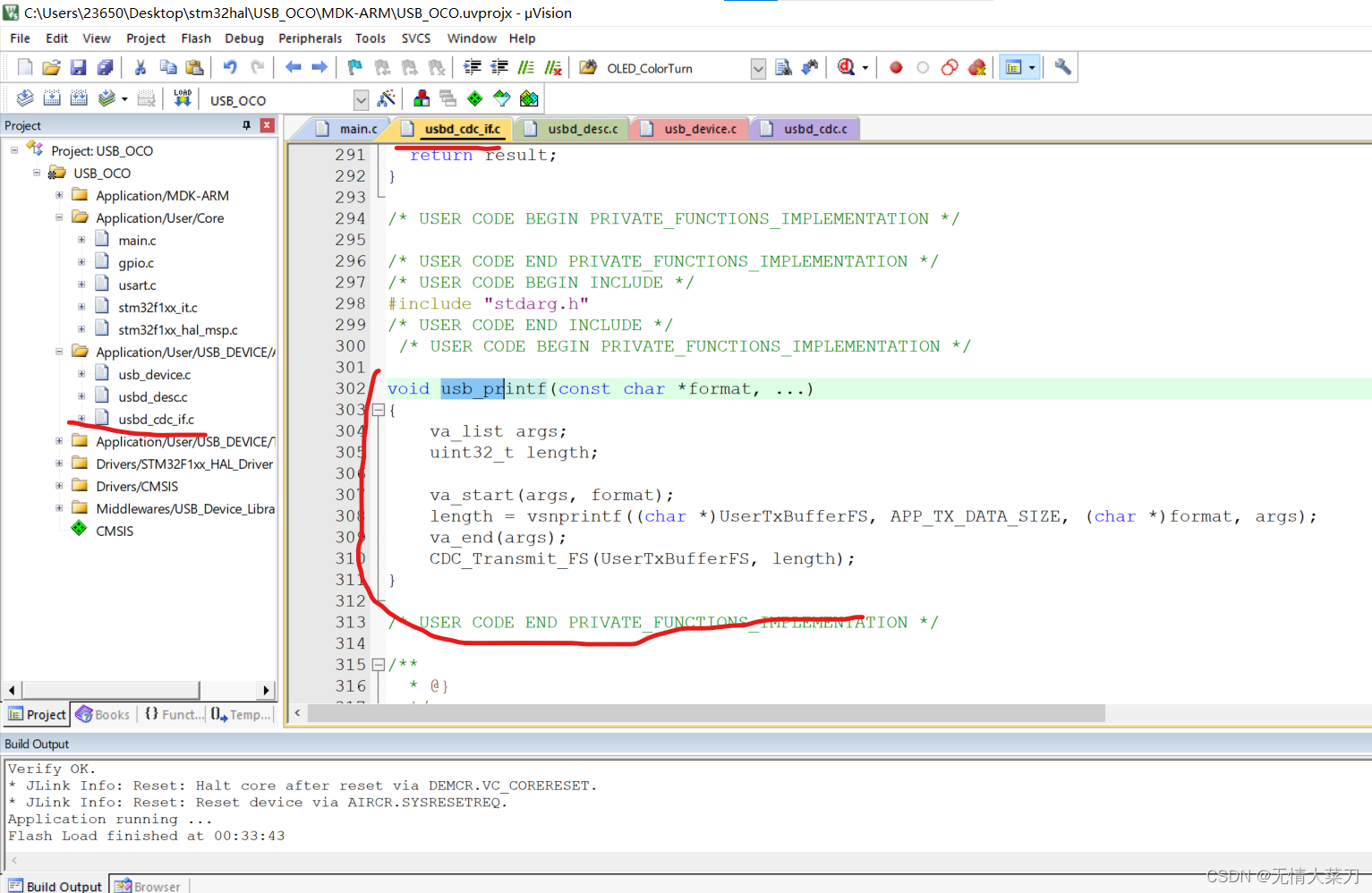Unindent the selected lines

point(499,67)
